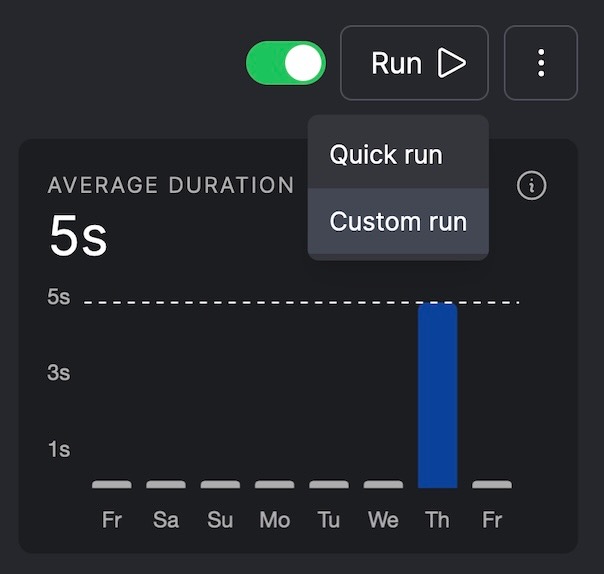Select the Saturday bar in chart
Image resolution: width=604 pixels, height=574 pixels.
[x=166, y=485]
